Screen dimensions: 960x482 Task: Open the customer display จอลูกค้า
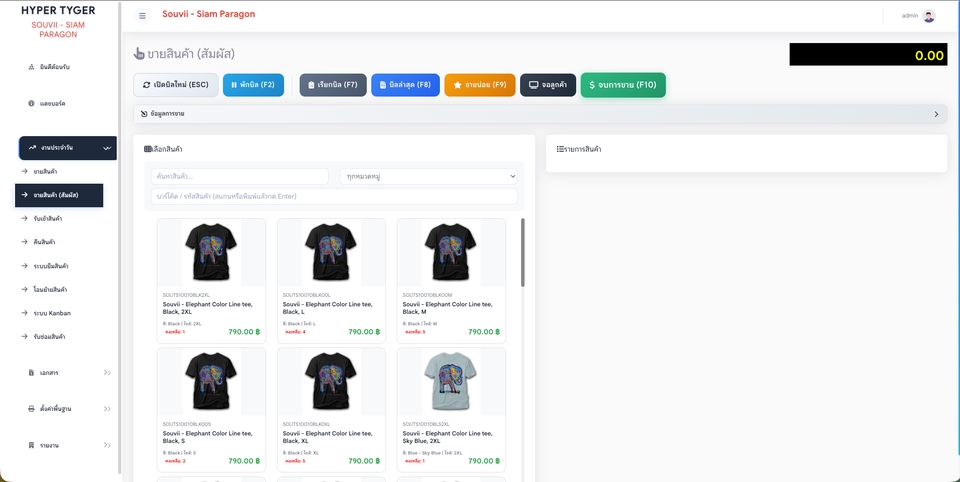(x=548, y=85)
